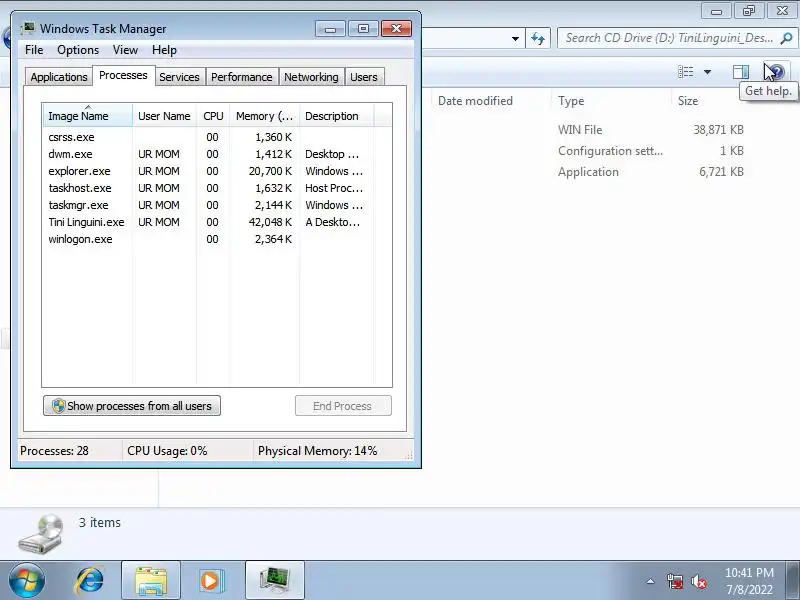The image size is (800, 600).
Task: Click Task Manager title bar icon
Action: click(x=29, y=28)
